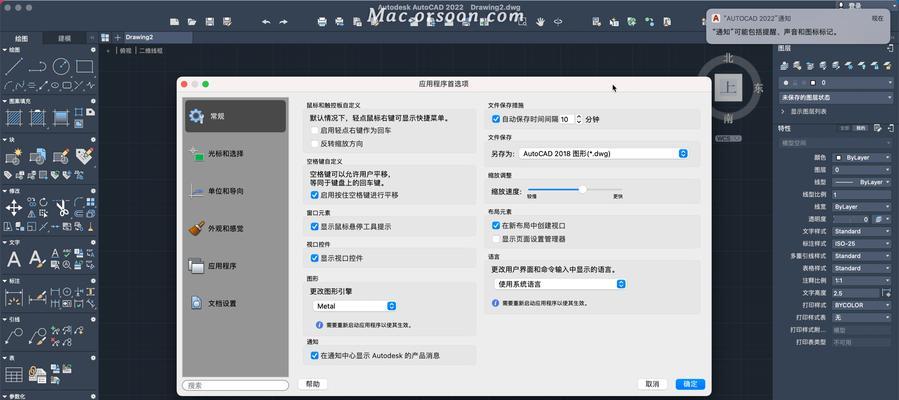
Task: Click the 确定 button
Action: (x=690, y=384)
